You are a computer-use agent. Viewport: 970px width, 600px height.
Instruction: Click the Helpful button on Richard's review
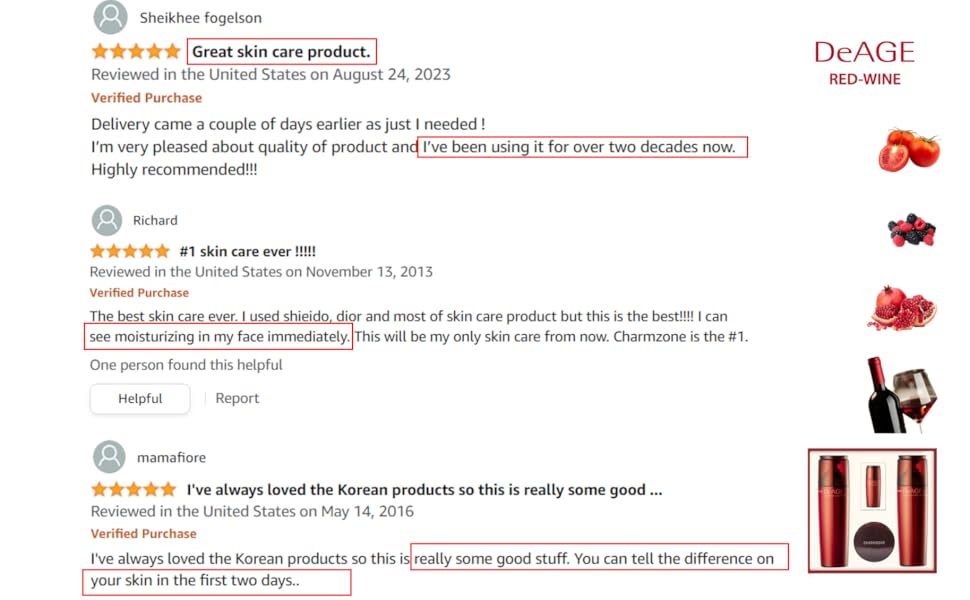(x=140, y=398)
